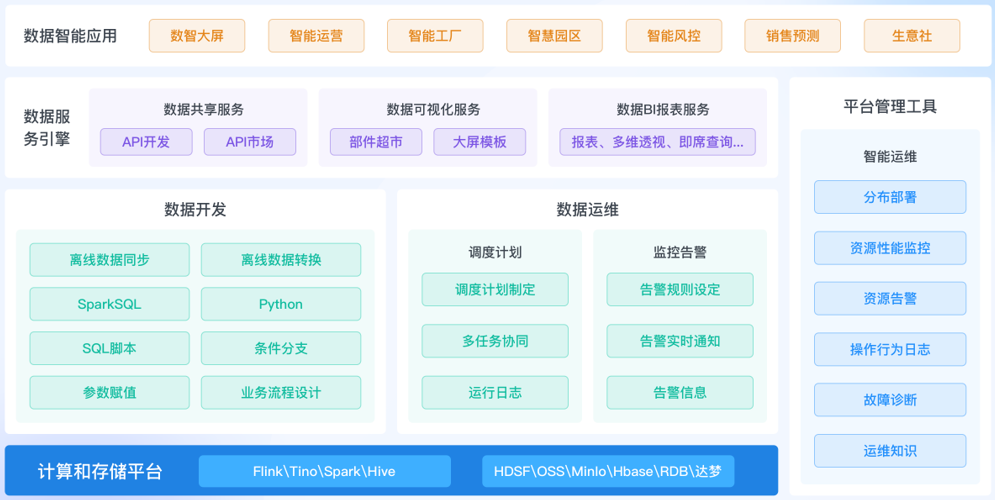Click the 调度计划制定 box
995x500 pixels.
pyautogui.click(x=495, y=290)
